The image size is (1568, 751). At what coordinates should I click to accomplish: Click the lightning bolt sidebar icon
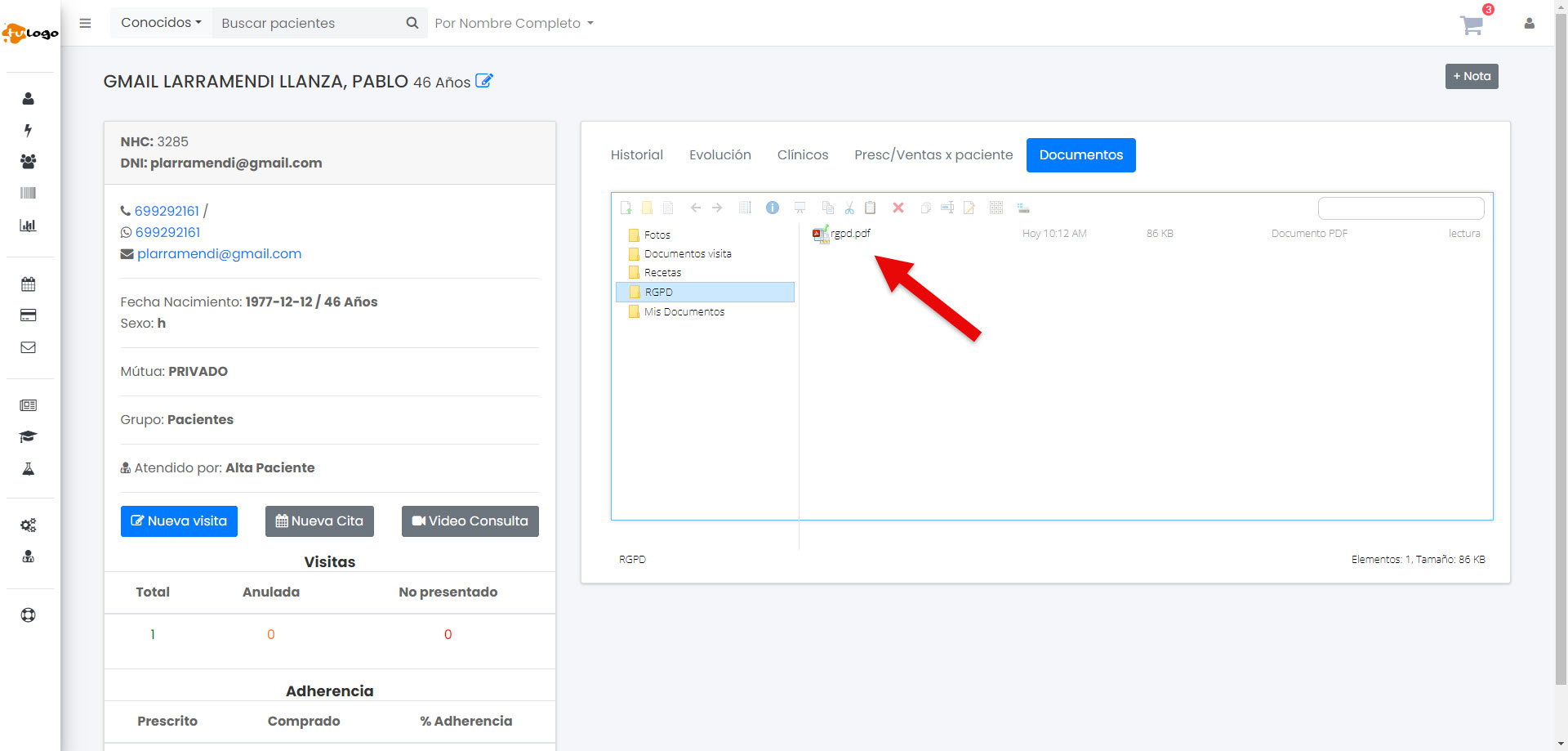tap(28, 131)
